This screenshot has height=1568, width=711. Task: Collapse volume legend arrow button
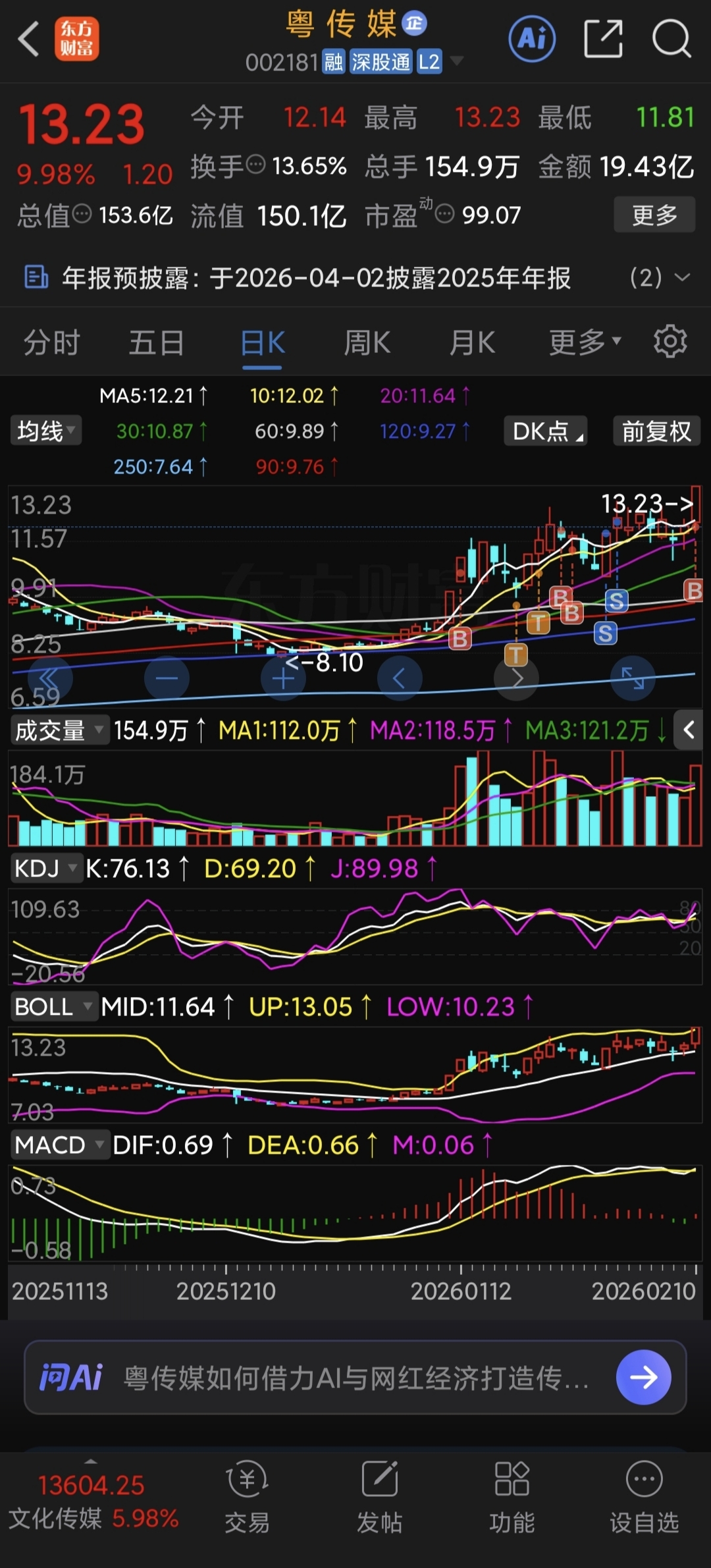(689, 730)
